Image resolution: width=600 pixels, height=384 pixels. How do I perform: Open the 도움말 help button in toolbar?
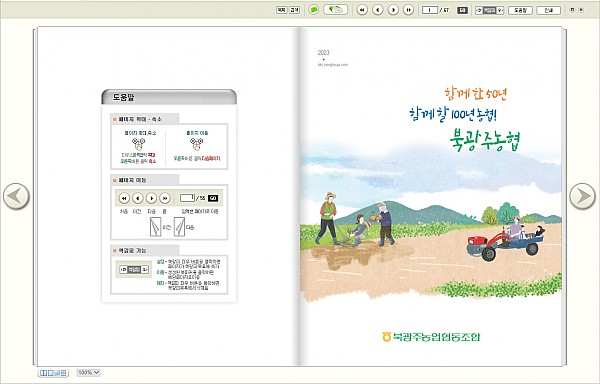tap(520, 10)
